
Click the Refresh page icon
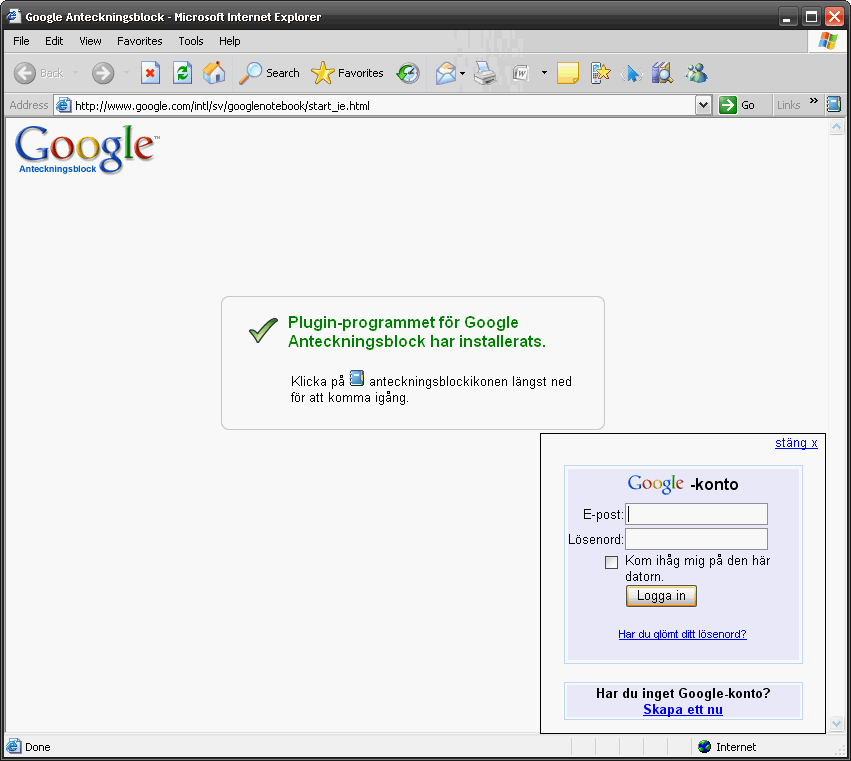pos(182,73)
